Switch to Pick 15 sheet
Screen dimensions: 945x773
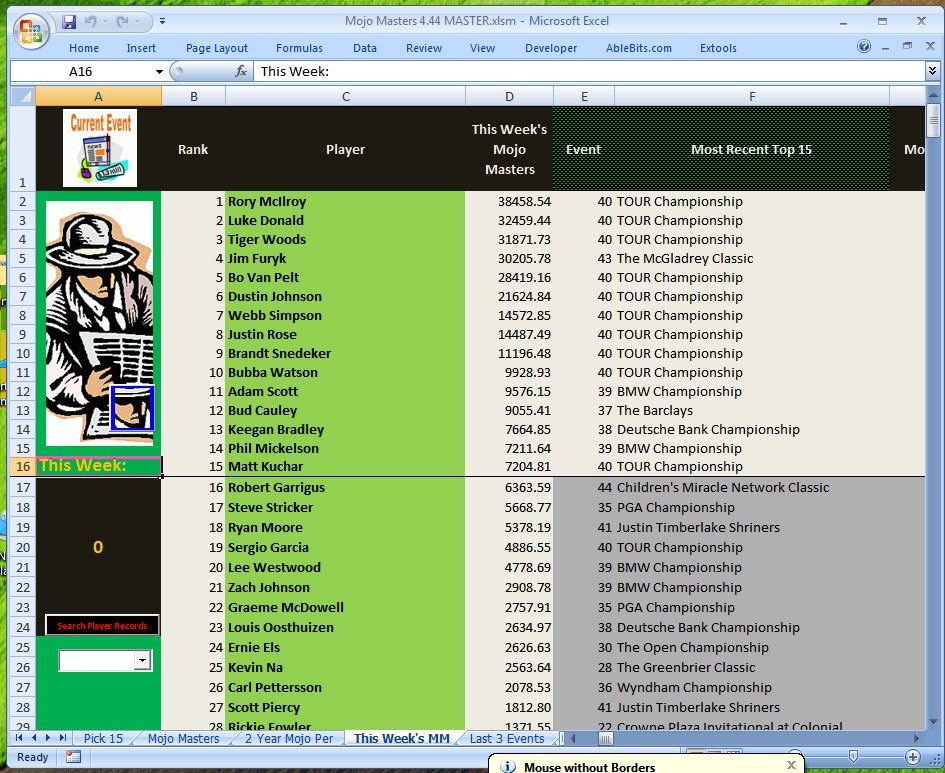pyautogui.click(x=103, y=738)
